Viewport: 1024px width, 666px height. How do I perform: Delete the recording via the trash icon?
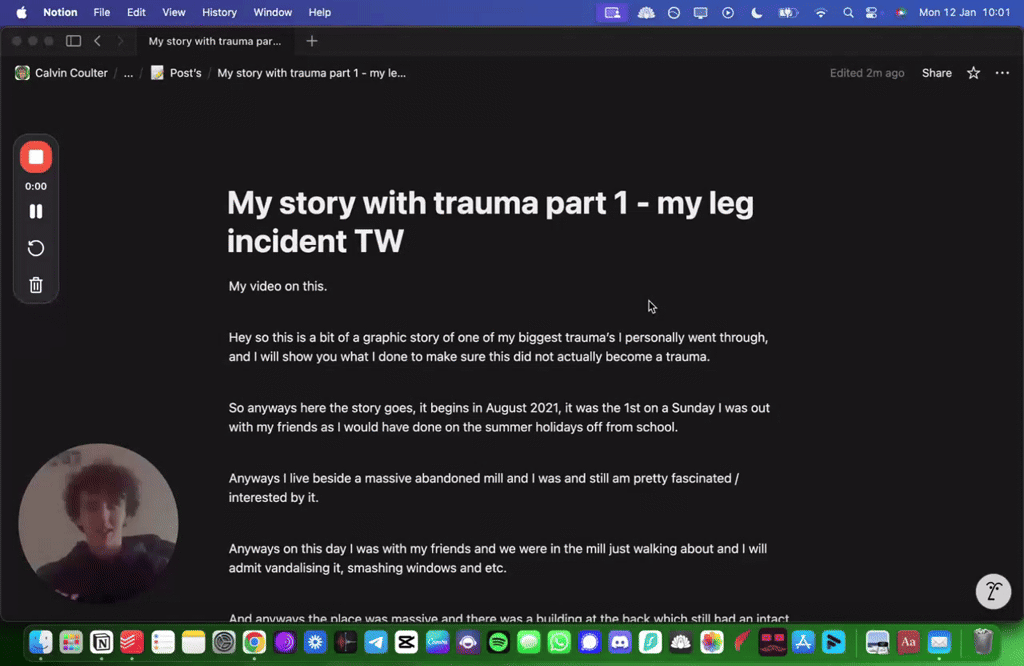tap(36, 285)
